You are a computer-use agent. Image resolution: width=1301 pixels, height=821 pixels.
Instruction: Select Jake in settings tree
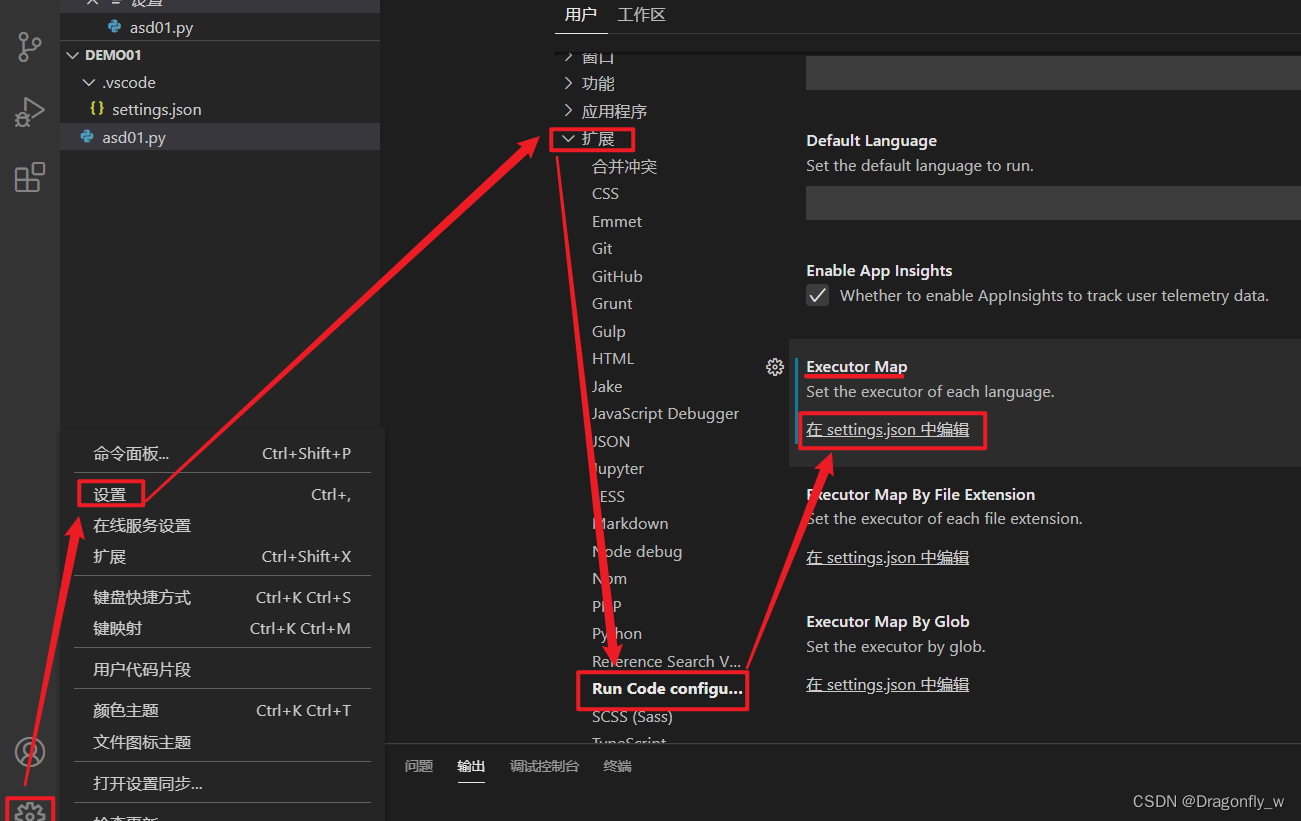coord(607,386)
